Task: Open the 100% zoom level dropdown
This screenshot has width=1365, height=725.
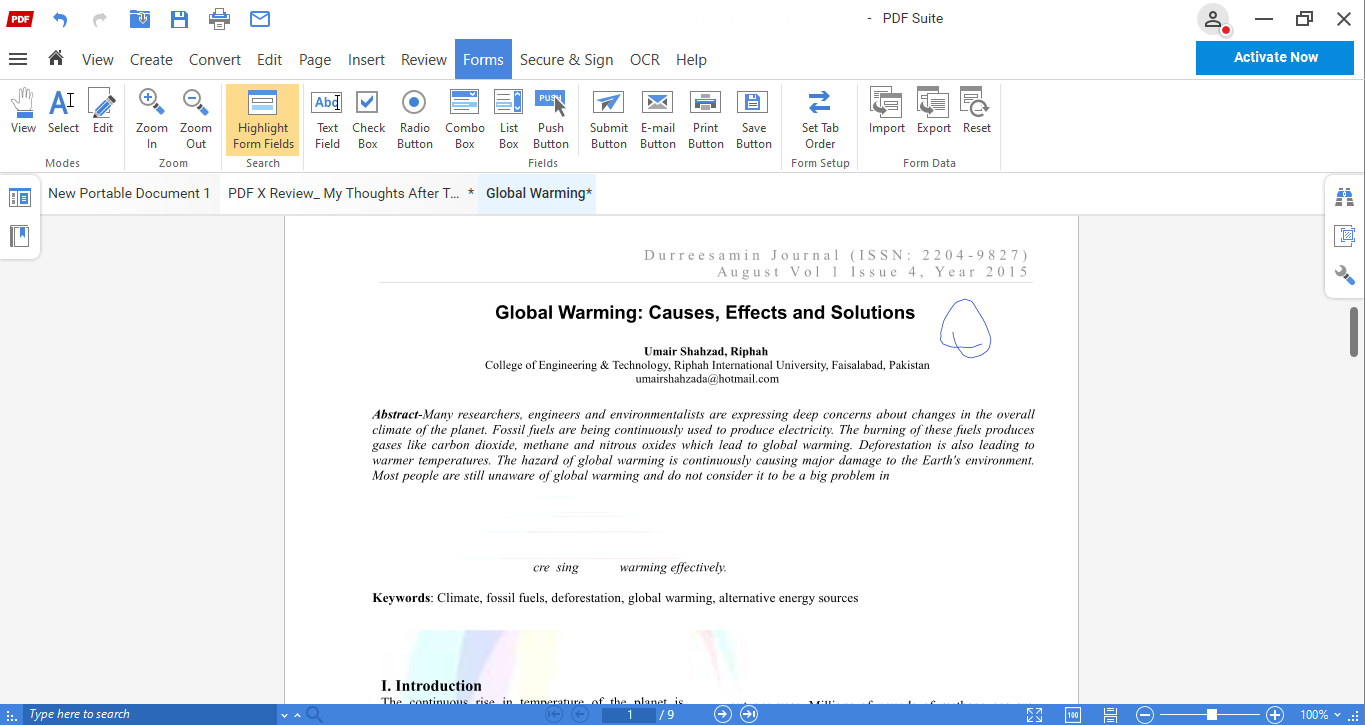Action: click(x=1318, y=714)
